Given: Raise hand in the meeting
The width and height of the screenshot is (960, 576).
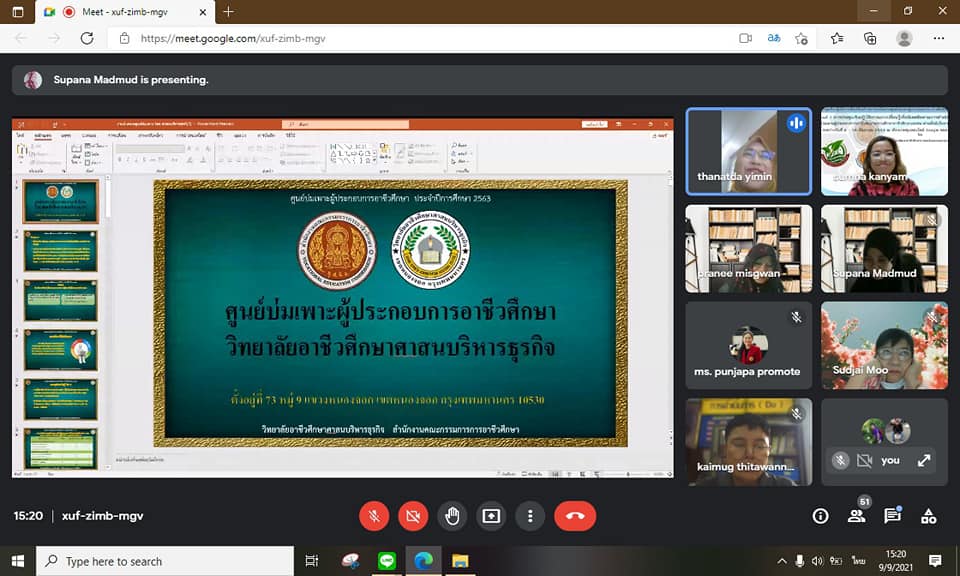Looking at the screenshot, I should click(x=452, y=516).
